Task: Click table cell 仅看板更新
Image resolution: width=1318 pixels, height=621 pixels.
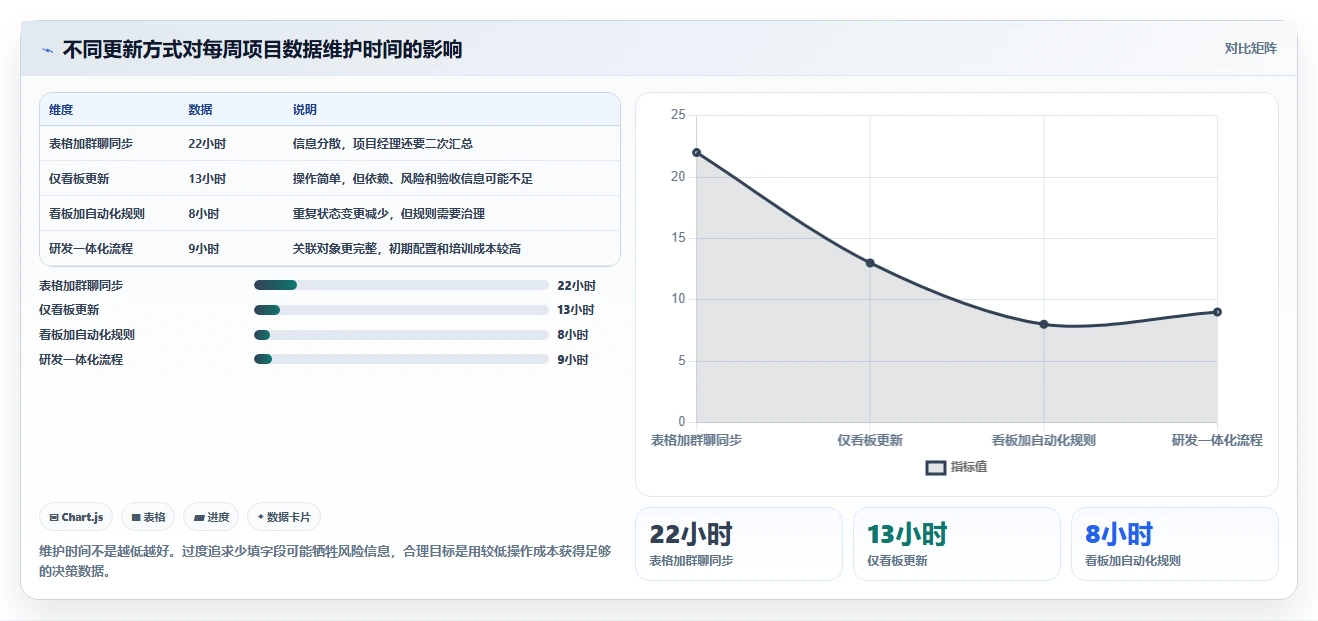Action: tap(79, 179)
